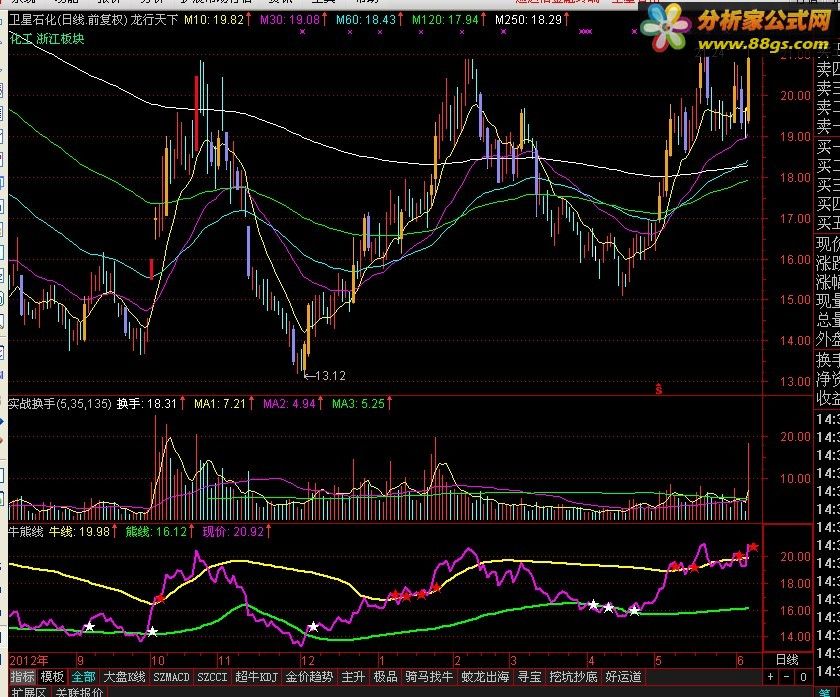The height and width of the screenshot is (697, 840).
Task: Click the MA1: 7.21 label
Action: pos(220,403)
